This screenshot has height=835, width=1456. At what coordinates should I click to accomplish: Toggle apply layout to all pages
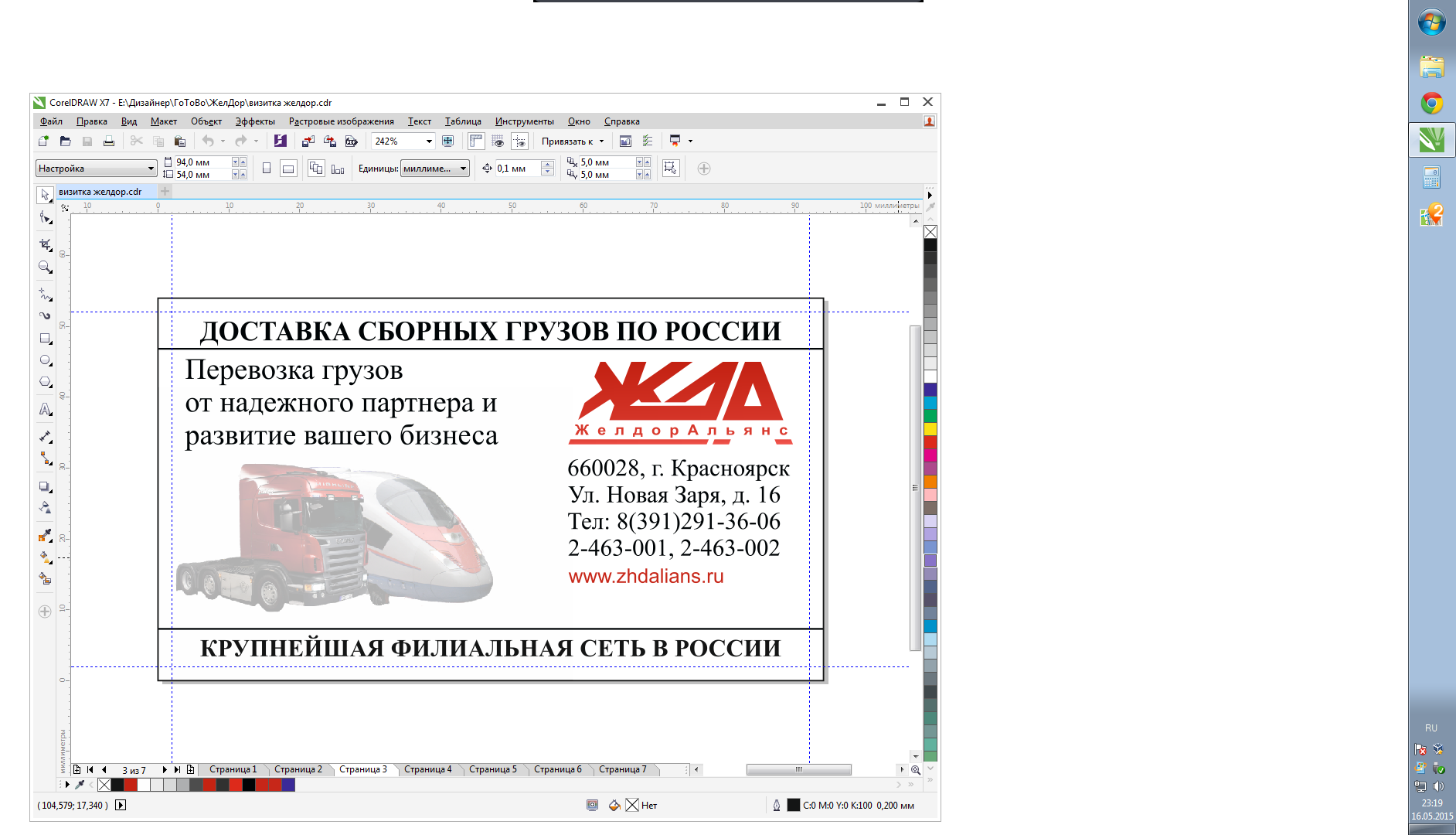[316, 169]
